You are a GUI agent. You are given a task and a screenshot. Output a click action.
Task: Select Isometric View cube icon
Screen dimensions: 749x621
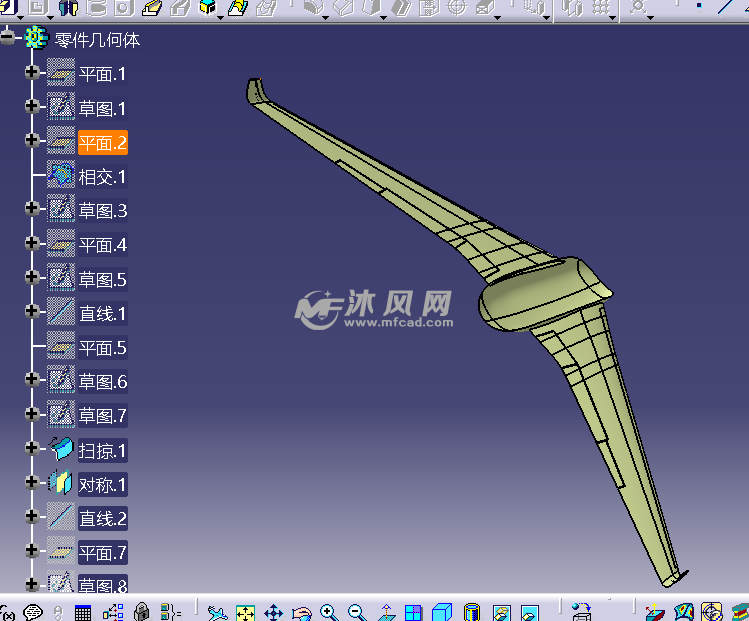point(442,612)
